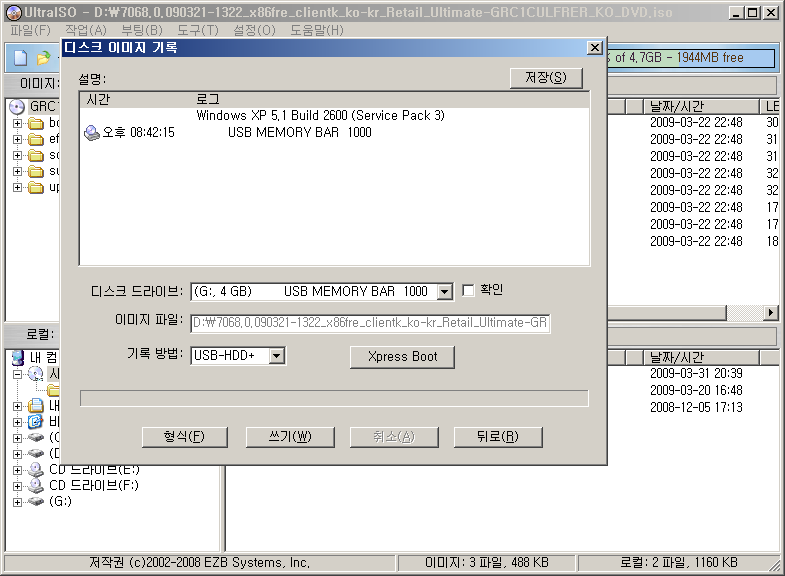The width and height of the screenshot is (785, 576).
Task: Select local row dated 2009-03-20 16:48
Action: click(696, 391)
